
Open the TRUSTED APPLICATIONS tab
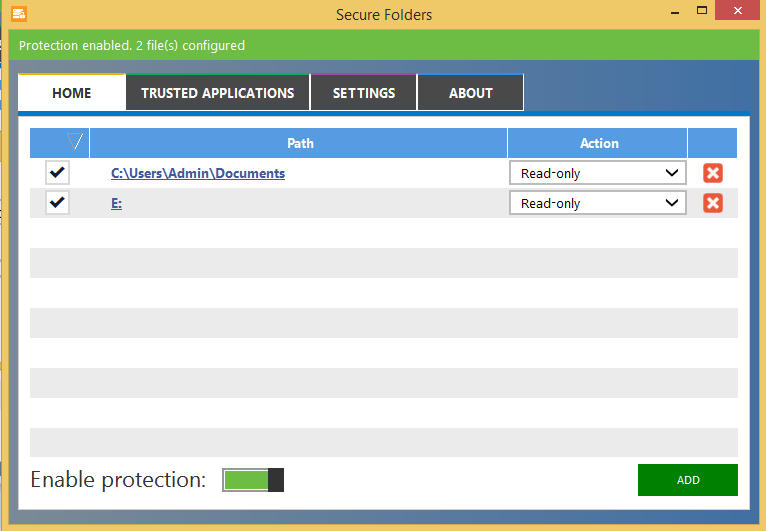pyautogui.click(x=217, y=92)
